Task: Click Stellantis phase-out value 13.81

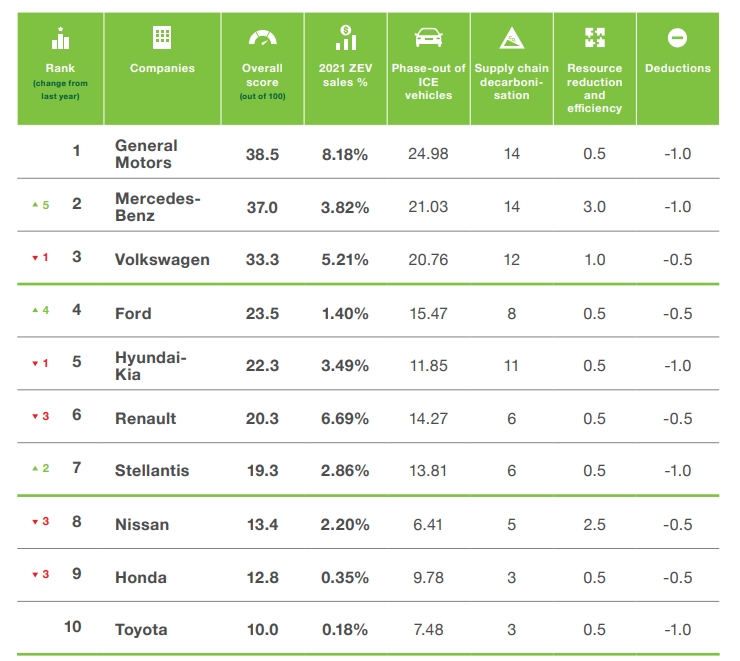Action: click(x=428, y=470)
